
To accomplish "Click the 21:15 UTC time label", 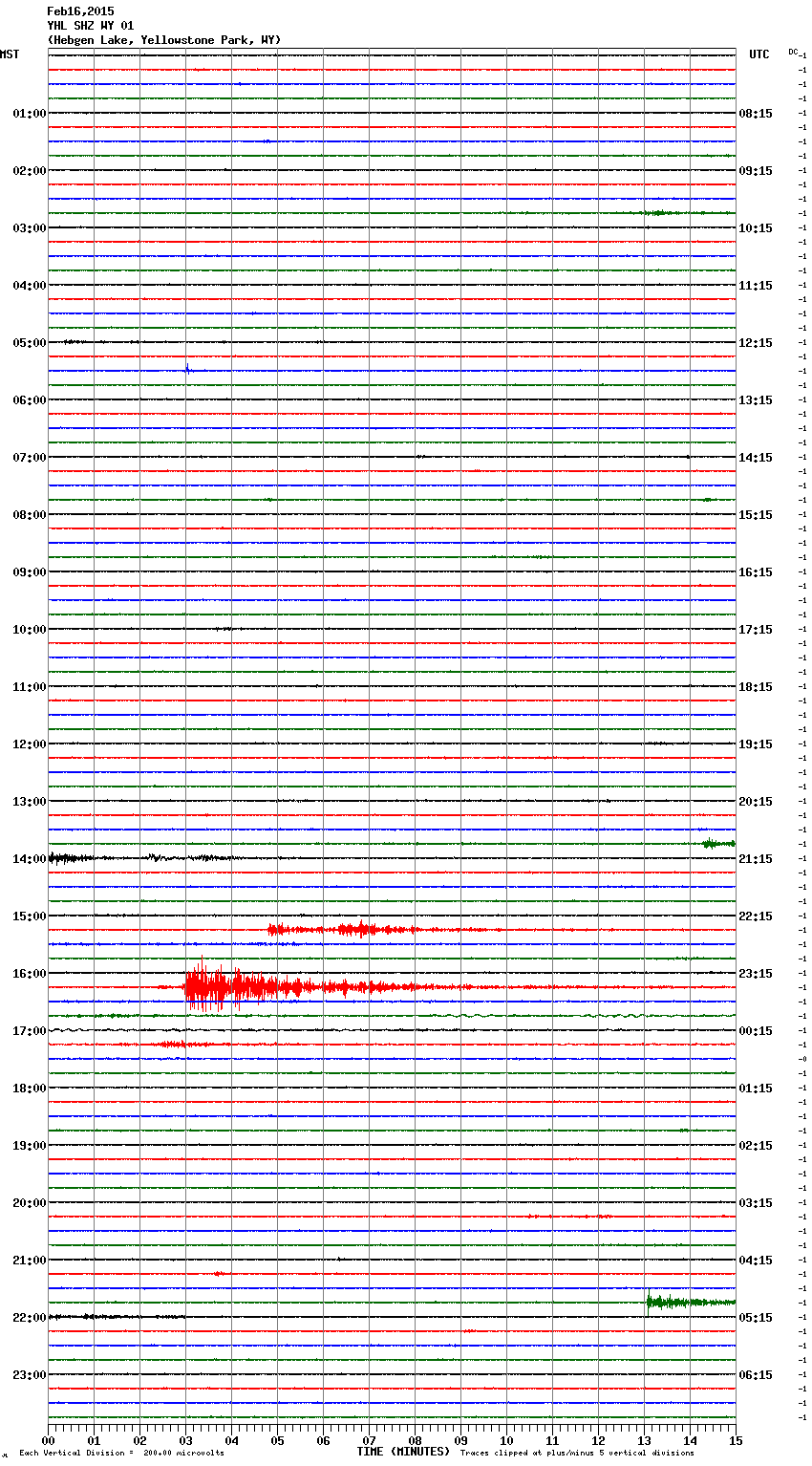I will [756, 859].
